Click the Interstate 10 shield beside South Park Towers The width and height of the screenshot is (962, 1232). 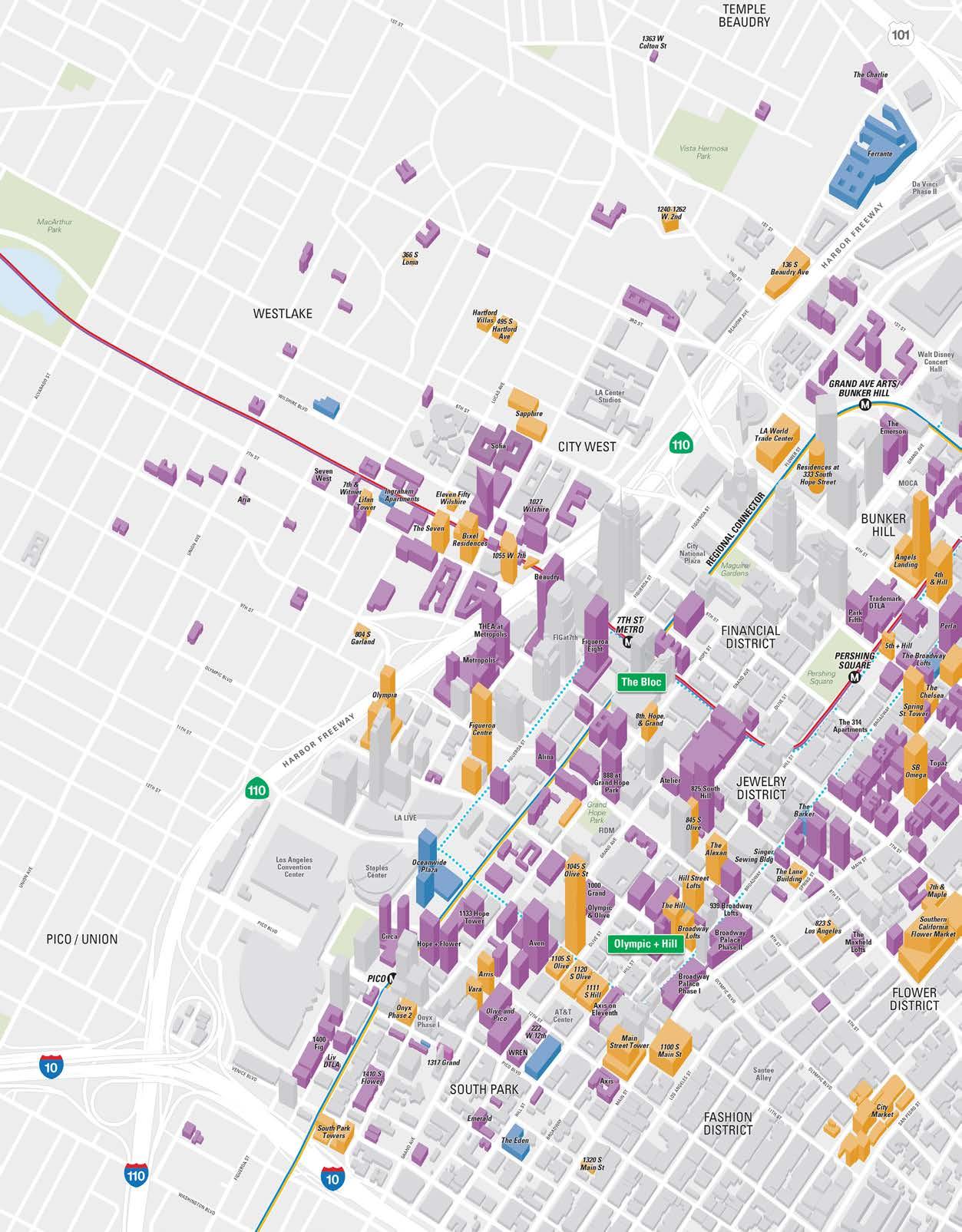tap(332, 1177)
